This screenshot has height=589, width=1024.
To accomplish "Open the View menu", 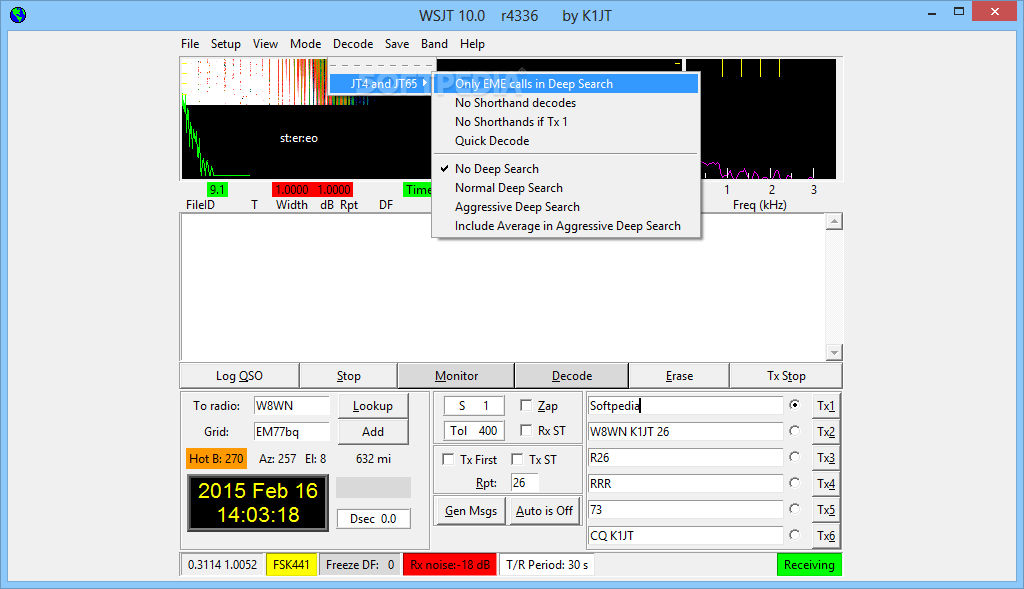I will 265,44.
